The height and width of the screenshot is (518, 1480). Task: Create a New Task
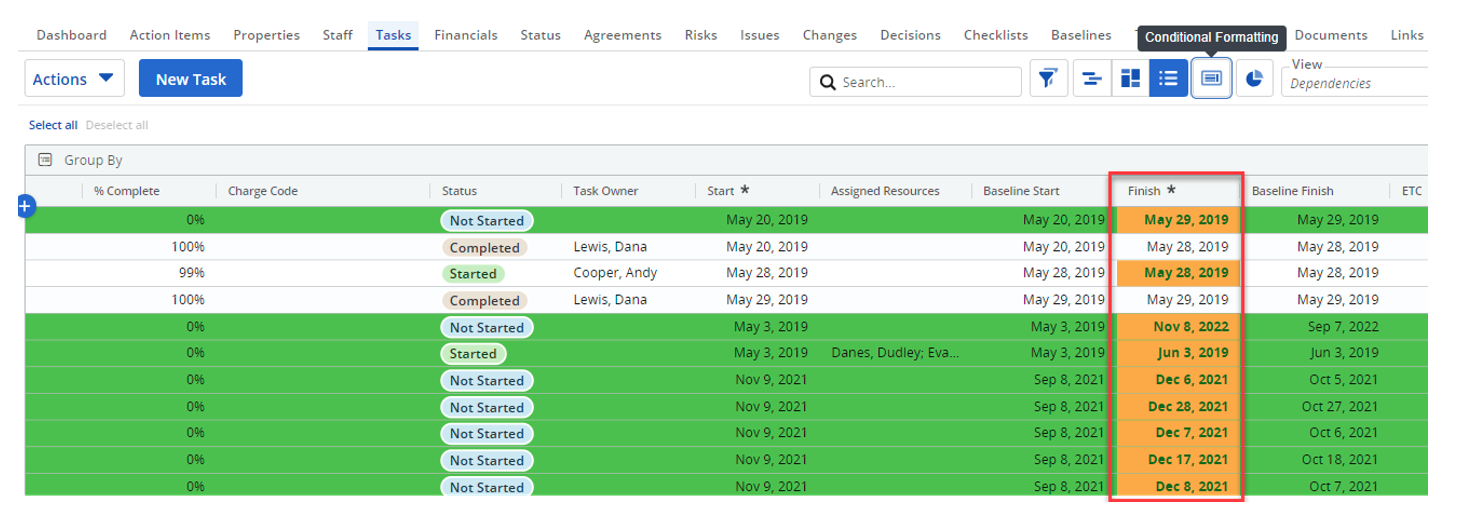pos(191,79)
